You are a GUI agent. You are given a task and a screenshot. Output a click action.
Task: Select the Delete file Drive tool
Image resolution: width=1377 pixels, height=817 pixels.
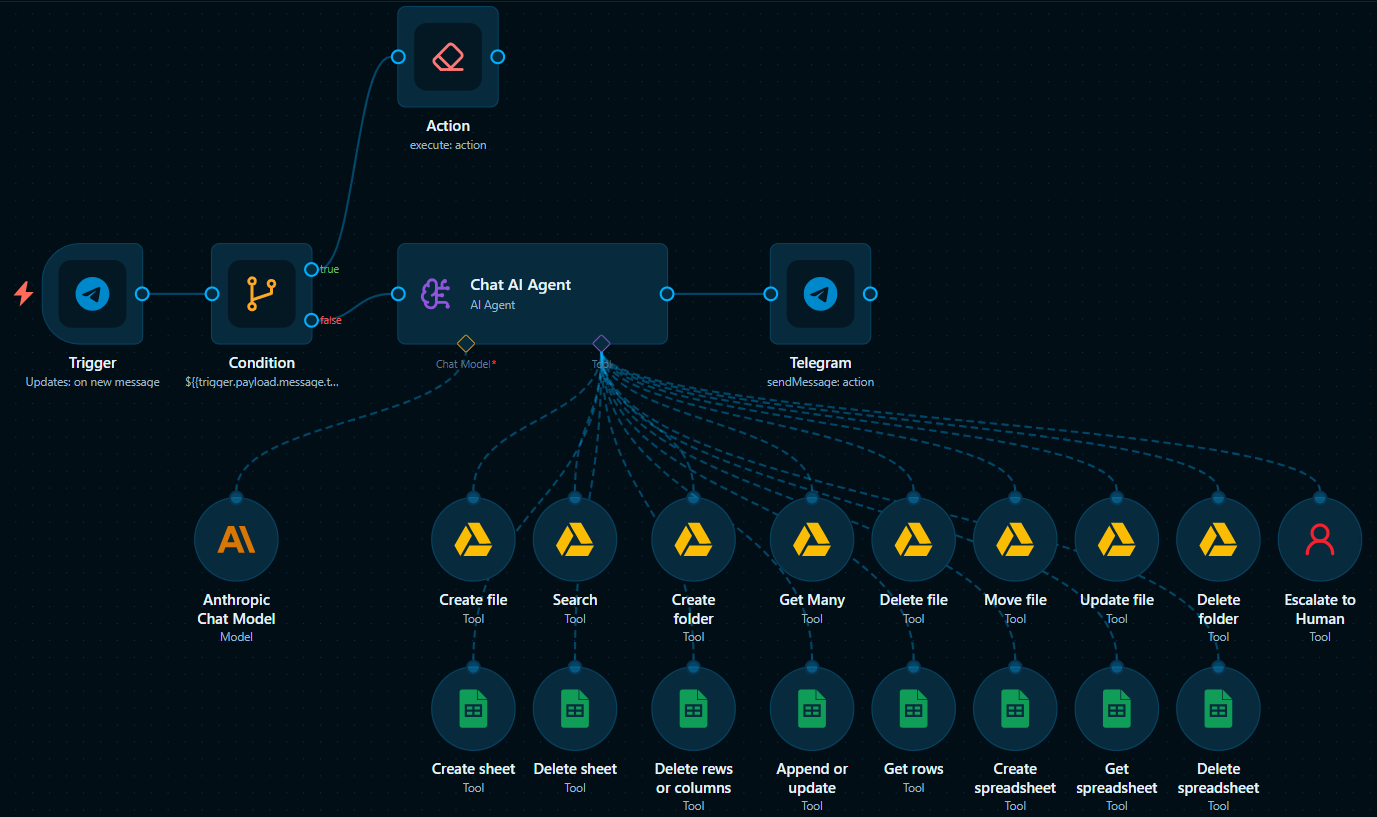point(914,540)
